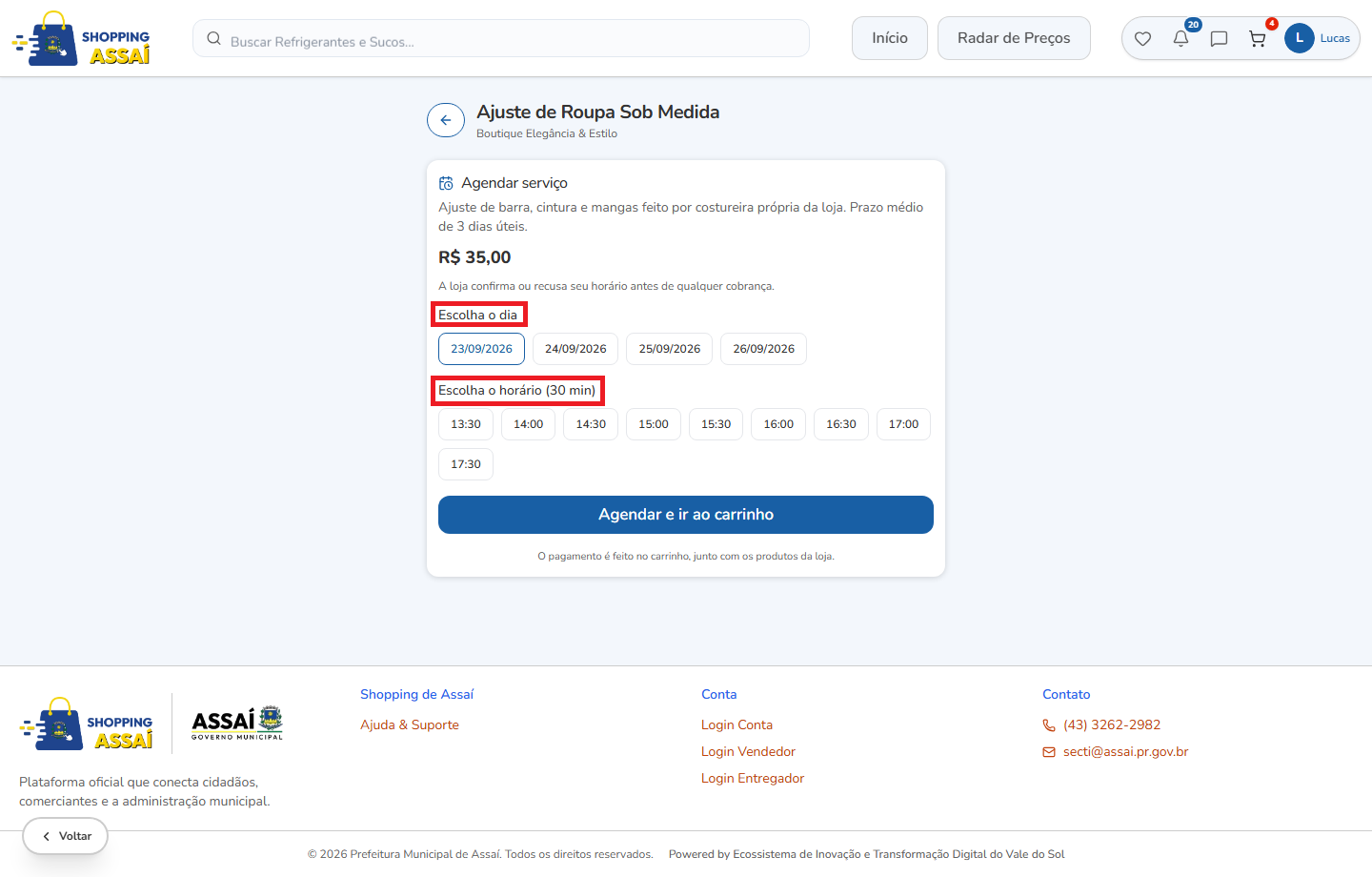Click Shopping Assaí logo in header

click(81, 39)
